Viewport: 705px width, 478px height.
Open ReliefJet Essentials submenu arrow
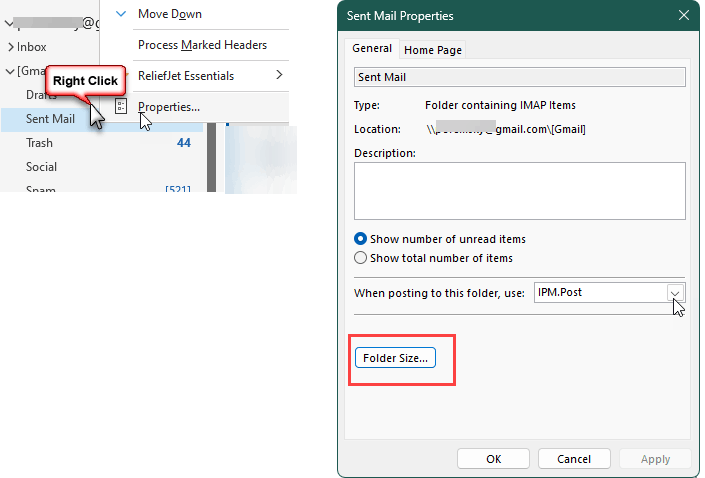(279, 75)
